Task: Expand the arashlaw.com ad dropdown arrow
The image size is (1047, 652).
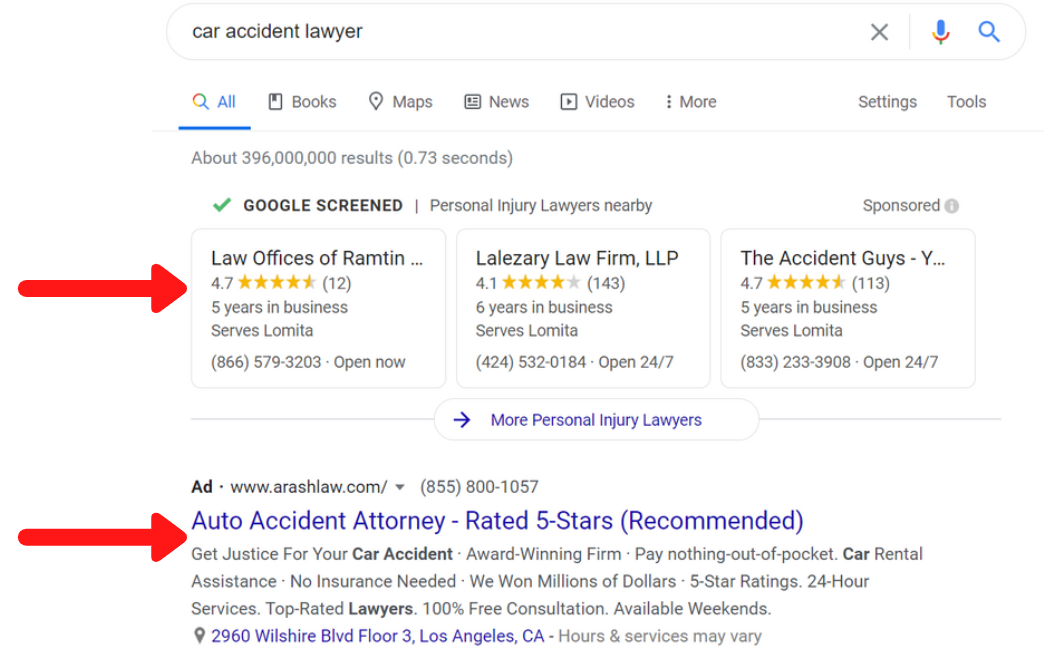Action: pos(399,487)
